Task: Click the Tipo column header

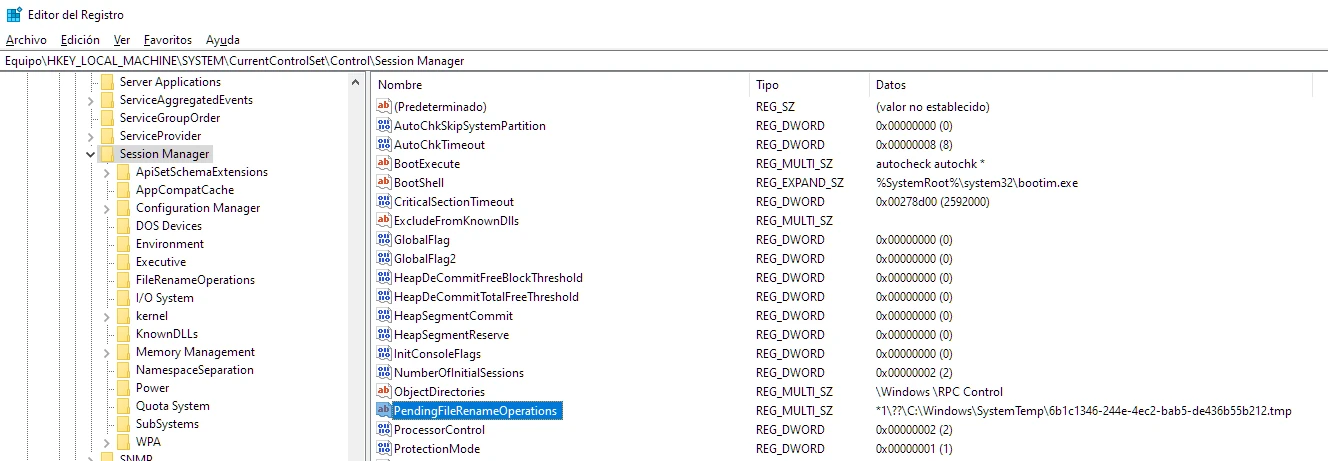Action: (767, 85)
